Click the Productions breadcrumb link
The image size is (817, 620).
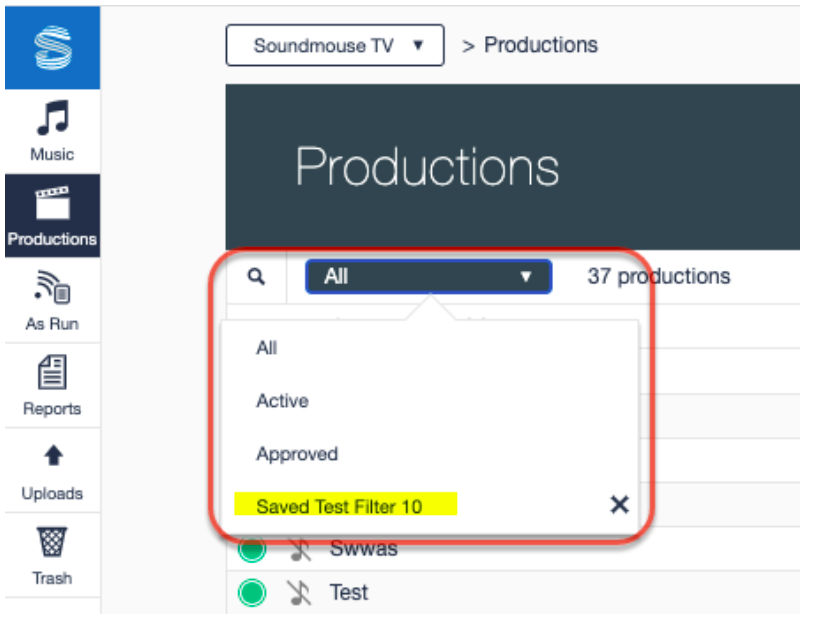tap(541, 45)
